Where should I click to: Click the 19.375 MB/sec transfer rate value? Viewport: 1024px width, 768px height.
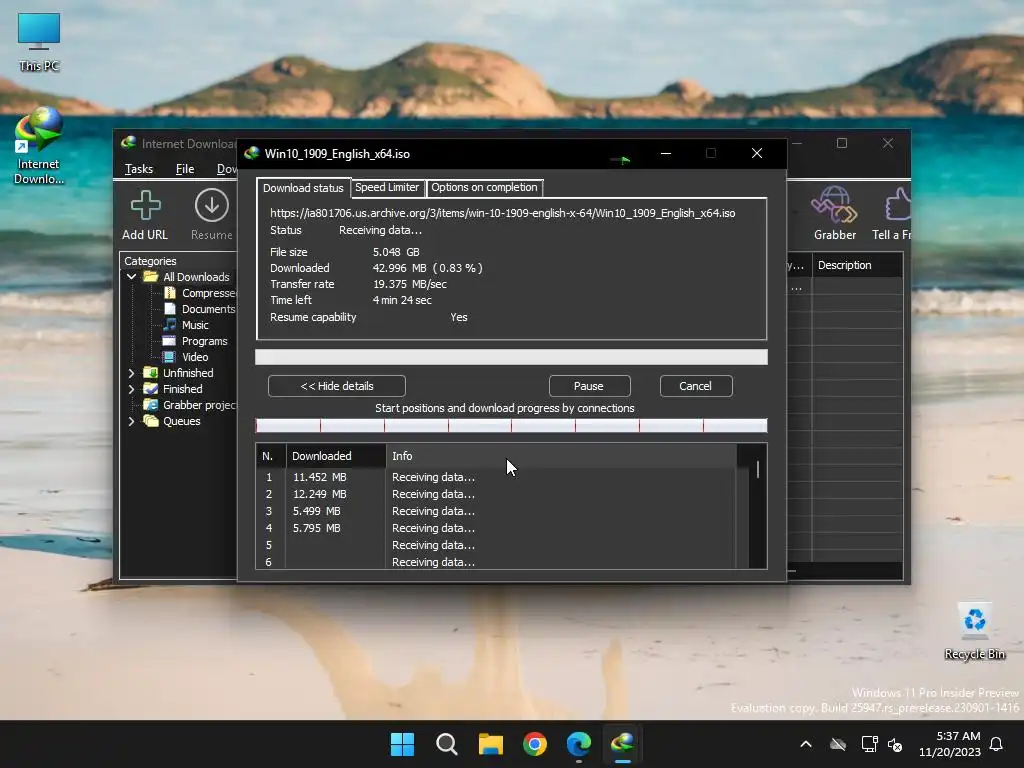[409, 284]
